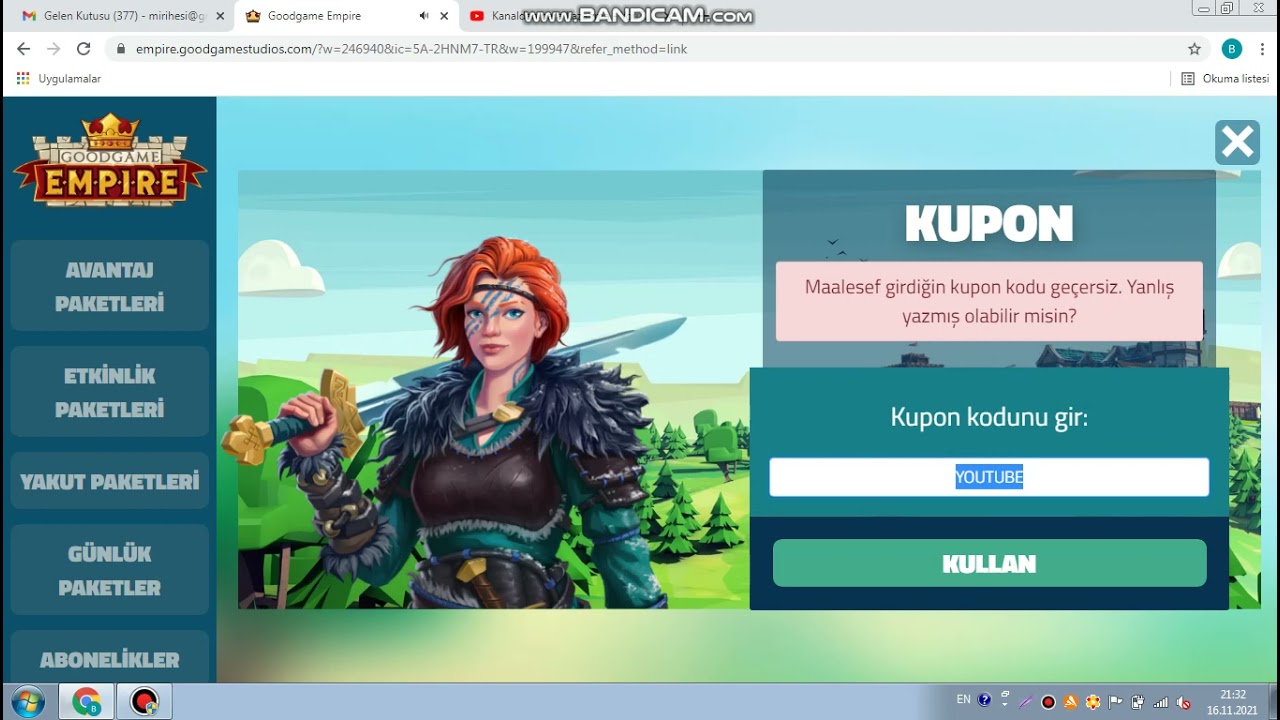This screenshot has width=1280, height=720.
Task: Click the flower-shaped tray icon
Action: (1093, 702)
